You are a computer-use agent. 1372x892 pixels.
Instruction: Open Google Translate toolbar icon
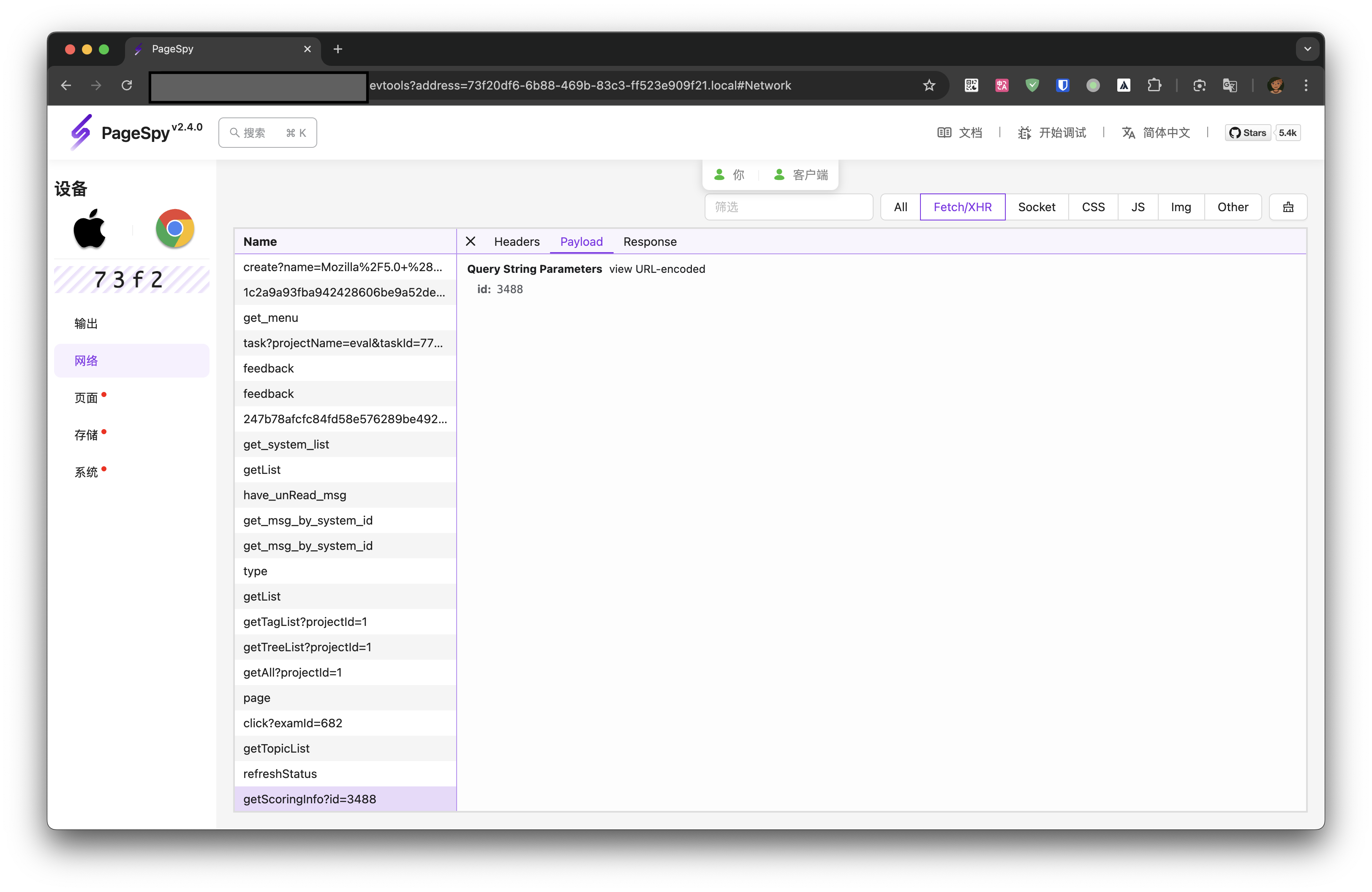(x=1230, y=85)
